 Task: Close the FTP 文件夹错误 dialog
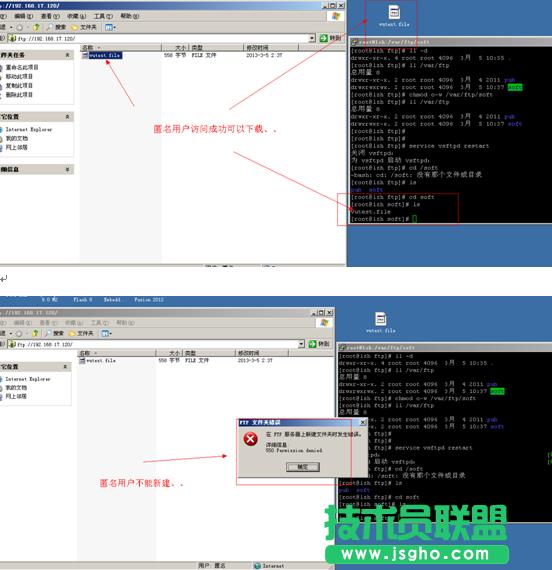tap(363, 422)
